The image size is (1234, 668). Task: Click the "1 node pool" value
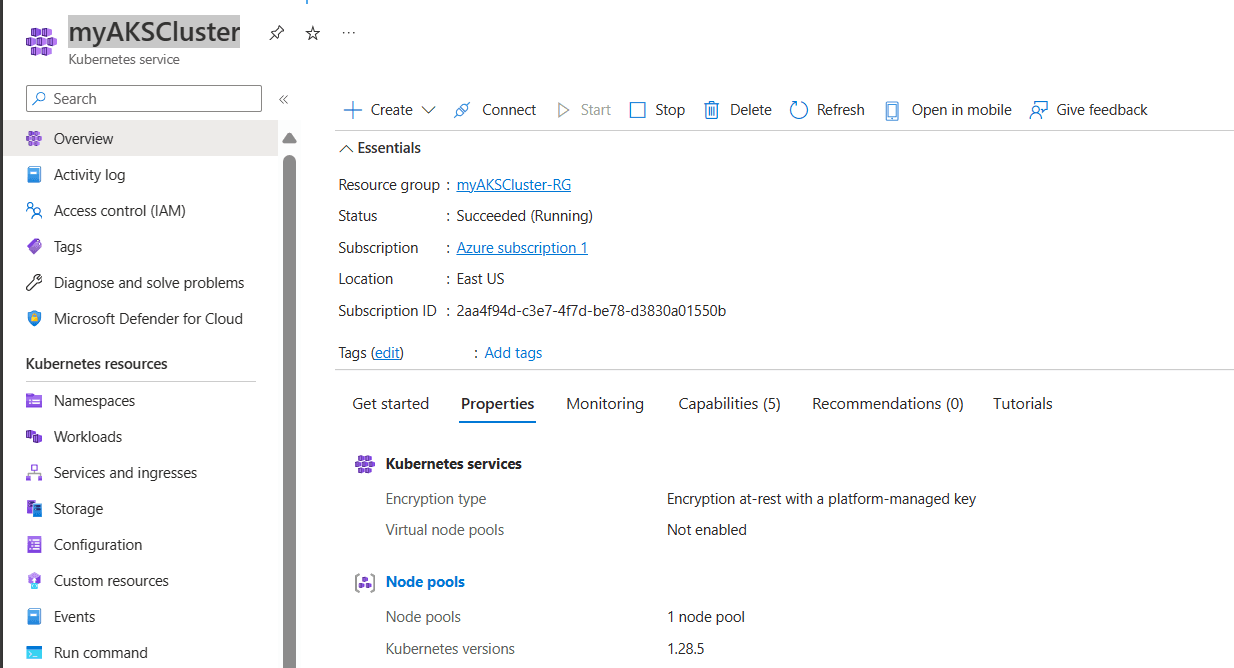706,617
